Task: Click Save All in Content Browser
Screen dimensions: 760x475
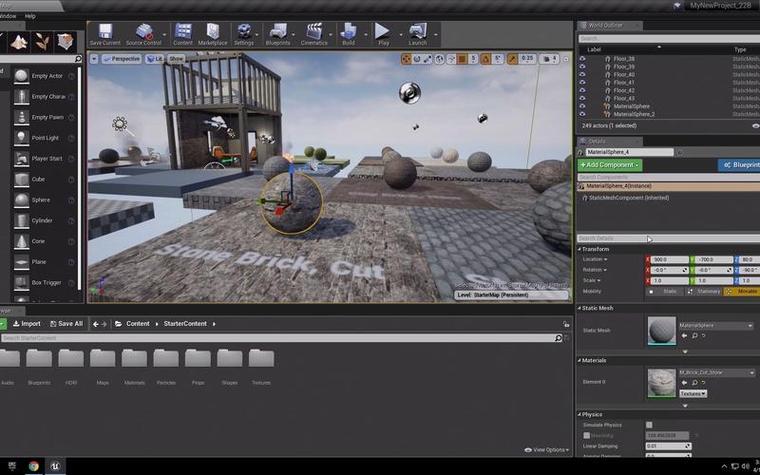Action: click(66, 324)
